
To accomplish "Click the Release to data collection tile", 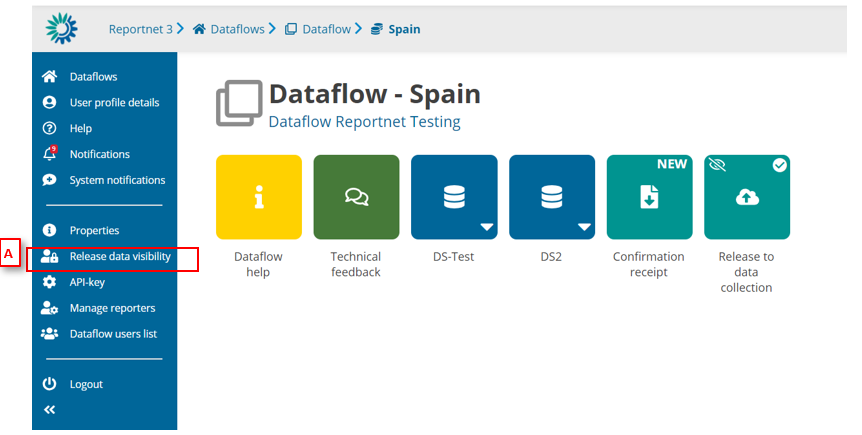I will point(746,197).
